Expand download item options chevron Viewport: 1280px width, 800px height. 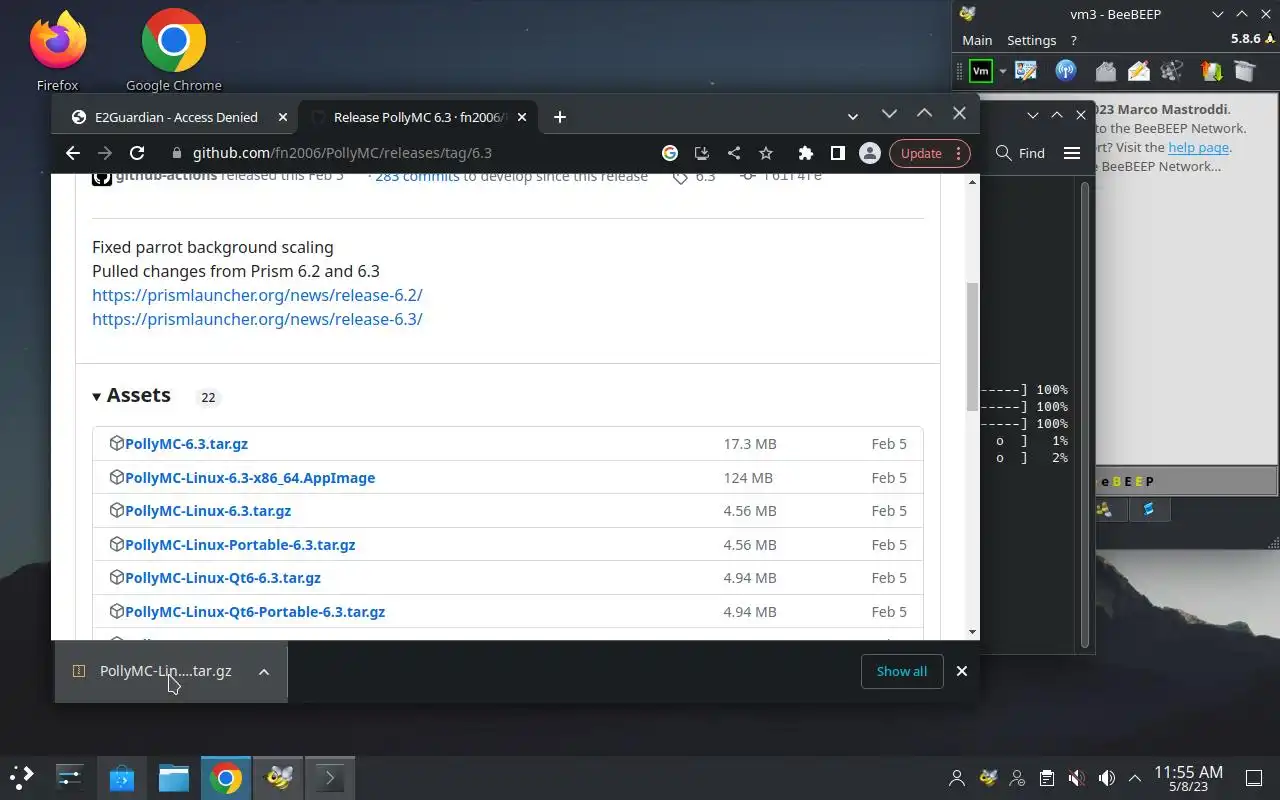(264, 672)
